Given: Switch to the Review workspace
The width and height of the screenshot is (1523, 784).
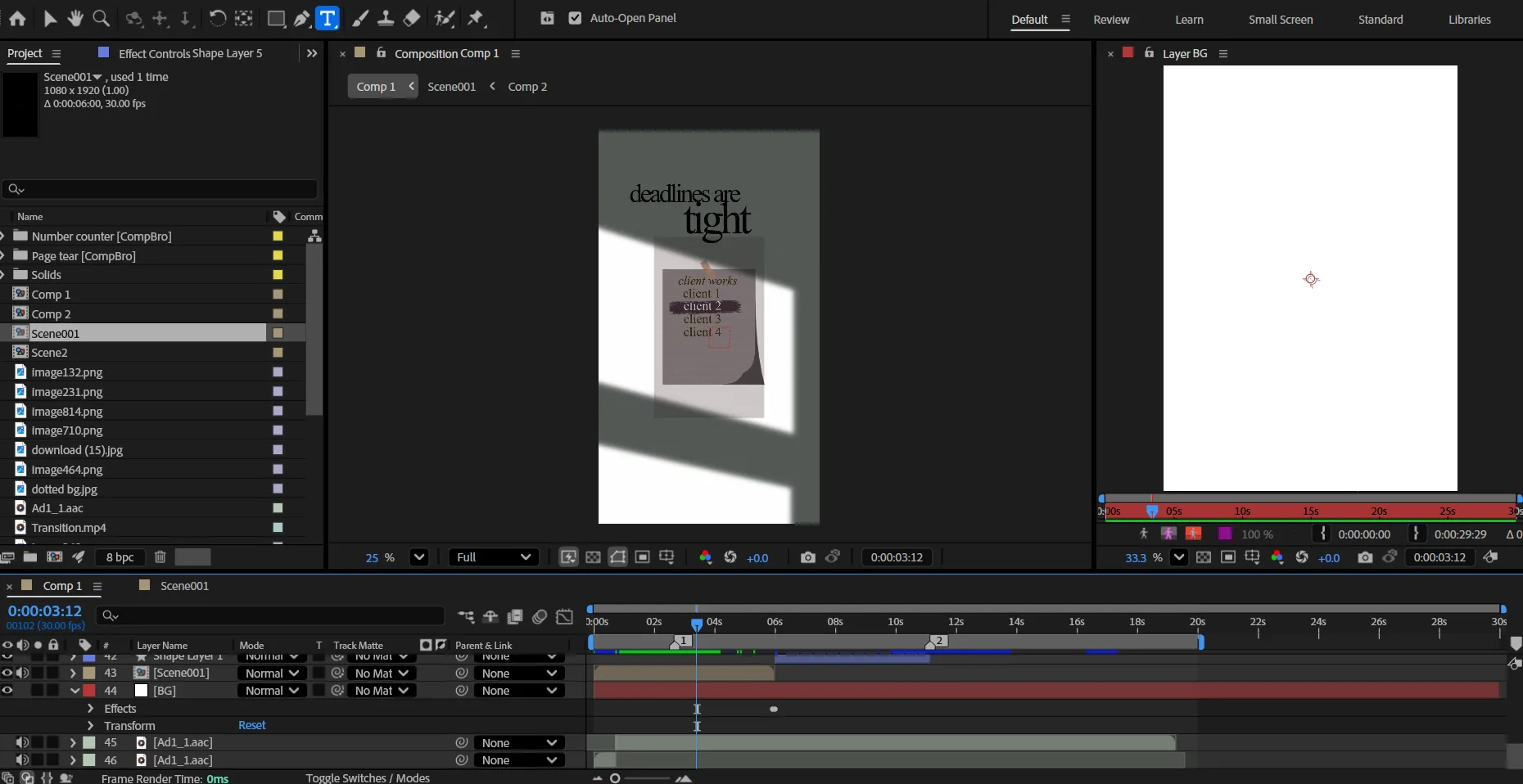Looking at the screenshot, I should (x=1110, y=20).
